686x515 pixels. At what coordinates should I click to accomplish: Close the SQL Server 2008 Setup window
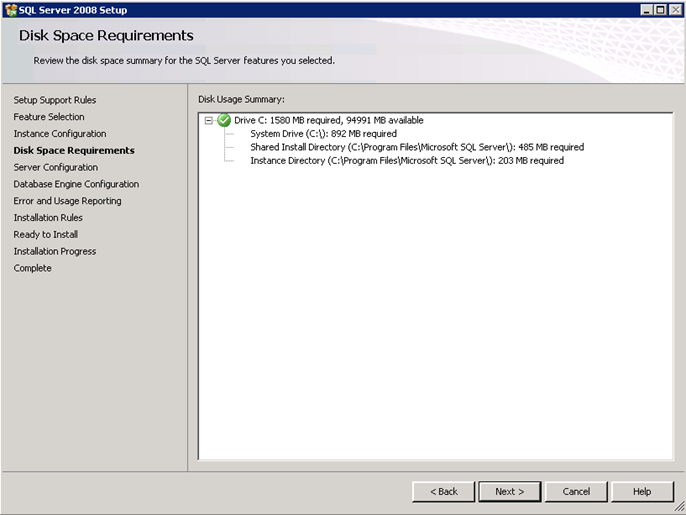[675, 10]
